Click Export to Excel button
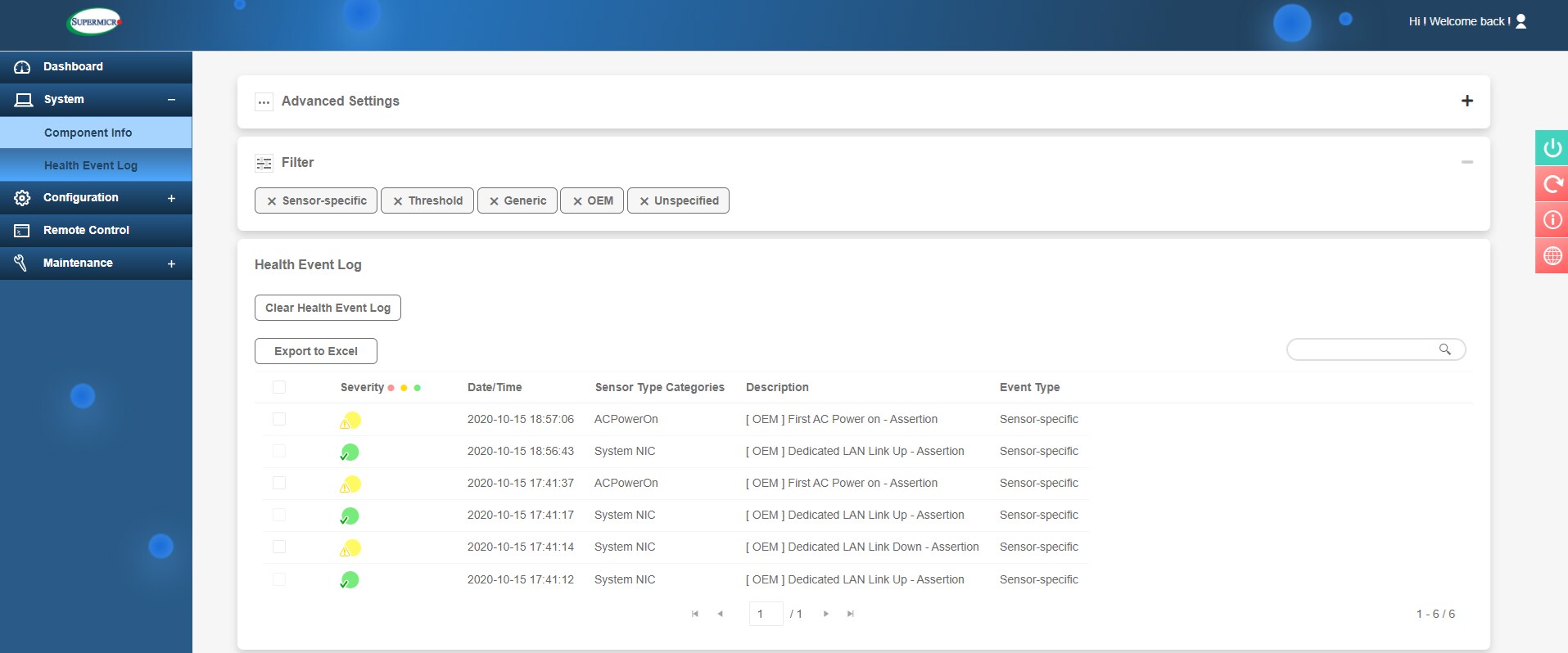The width and height of the screenshot is (1568, 653). click(x=316, y=351)
